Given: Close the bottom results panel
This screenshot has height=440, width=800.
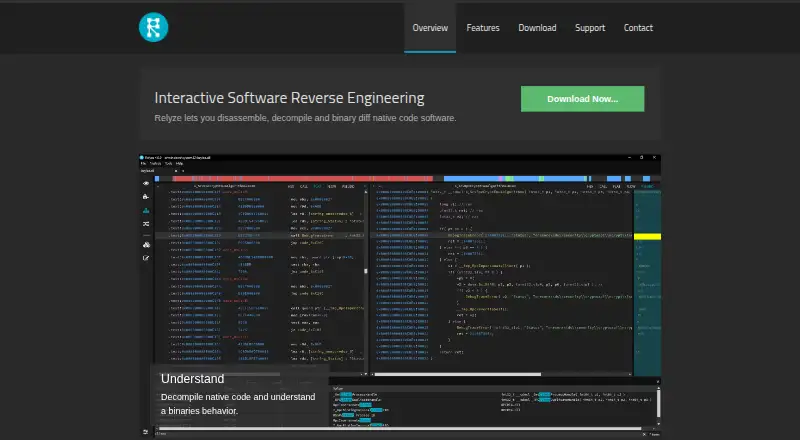Looking at the screenshot, I should click(x=658, y=382).
